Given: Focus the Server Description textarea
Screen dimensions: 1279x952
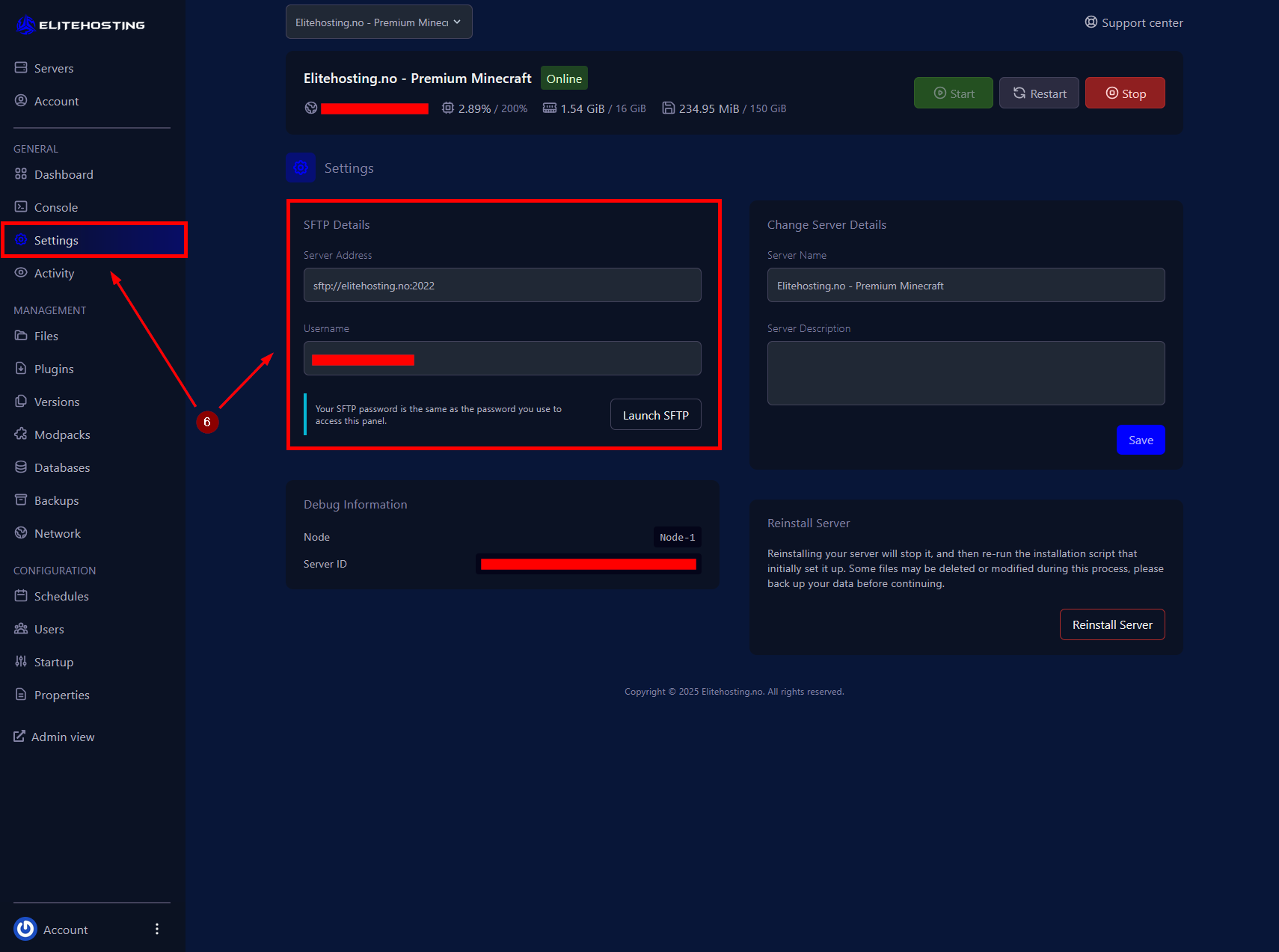Looking at the screenshot, I should [966, 373].
